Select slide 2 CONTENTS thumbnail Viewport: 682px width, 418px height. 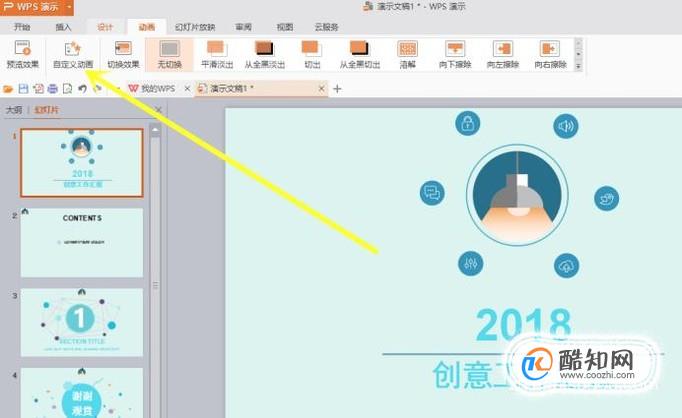point(82,243)
